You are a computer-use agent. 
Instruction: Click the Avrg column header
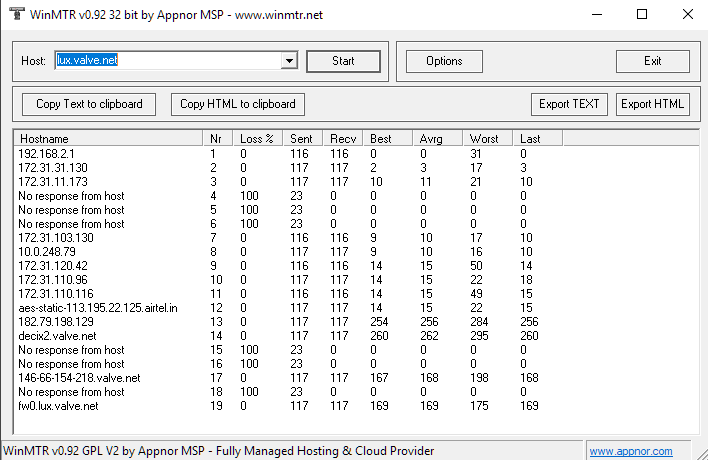tap(438, 139)
